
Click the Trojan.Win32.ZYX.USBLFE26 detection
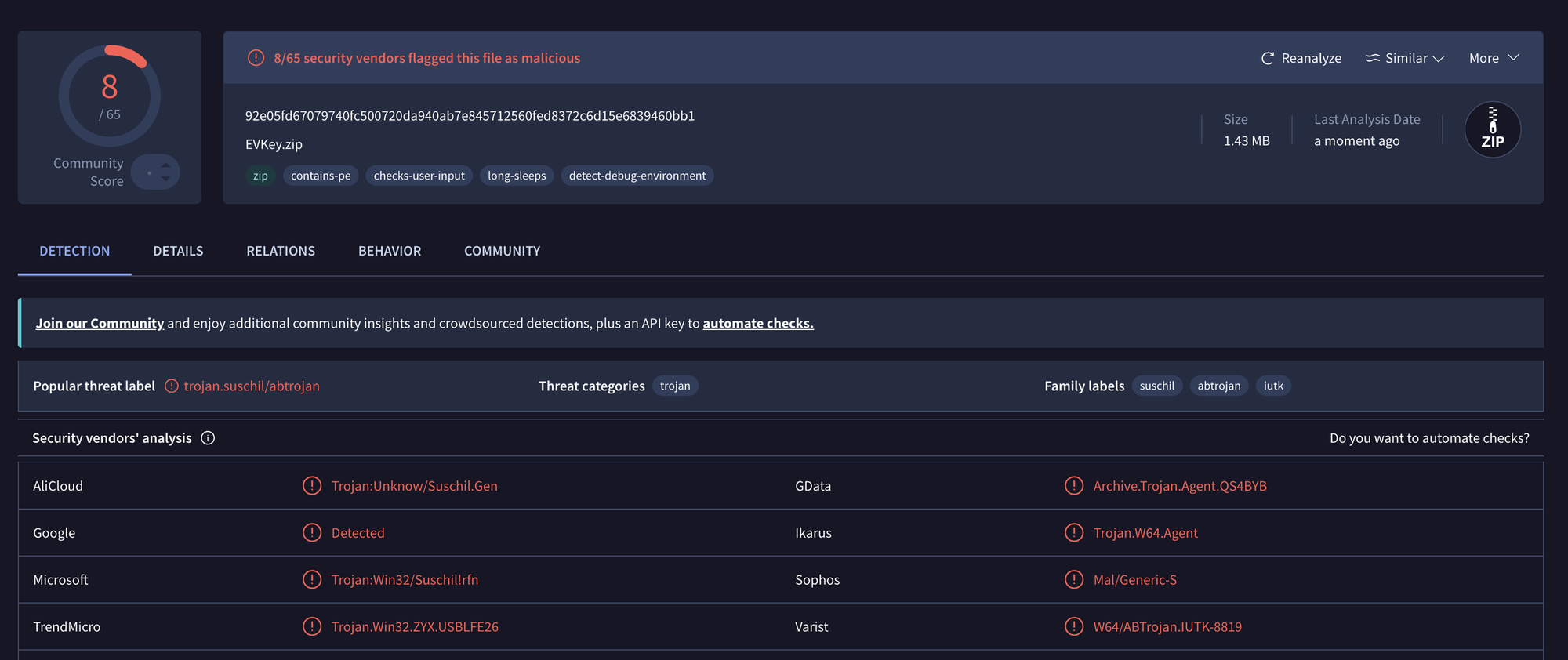415,627
